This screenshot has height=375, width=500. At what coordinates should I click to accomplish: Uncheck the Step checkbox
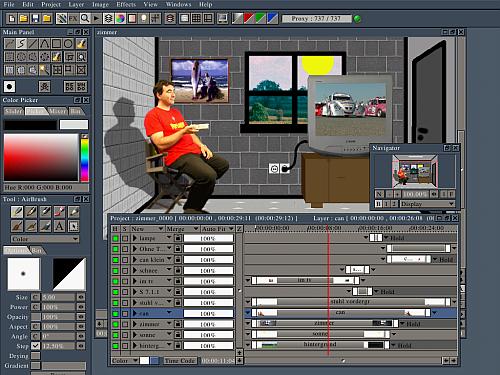[36, 346]
